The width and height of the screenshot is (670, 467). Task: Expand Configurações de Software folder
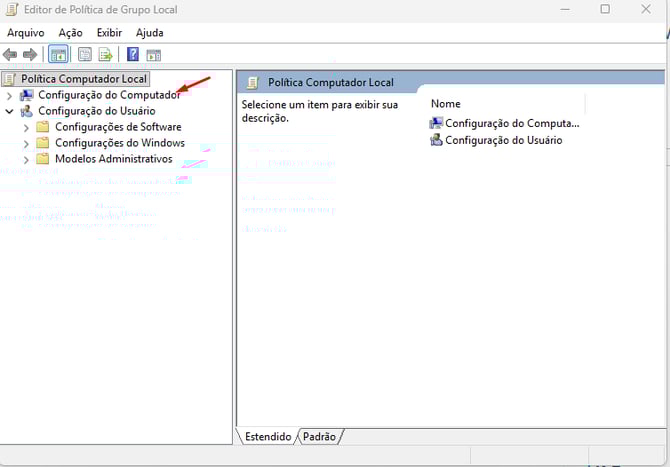[27, 127]
